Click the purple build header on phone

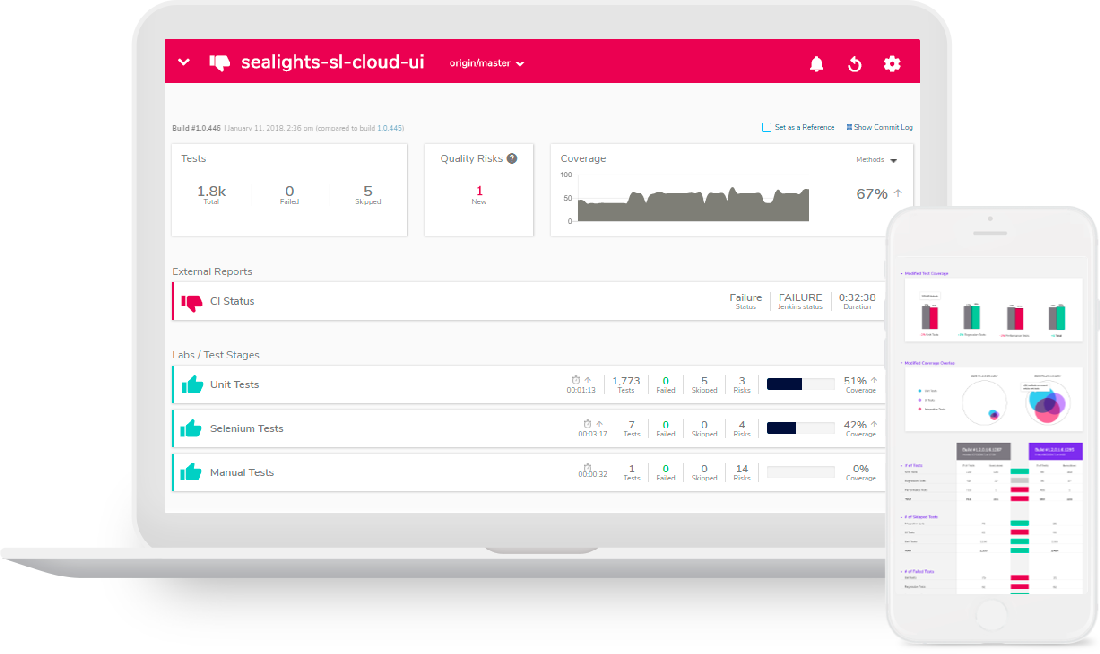pos(1057,451)
